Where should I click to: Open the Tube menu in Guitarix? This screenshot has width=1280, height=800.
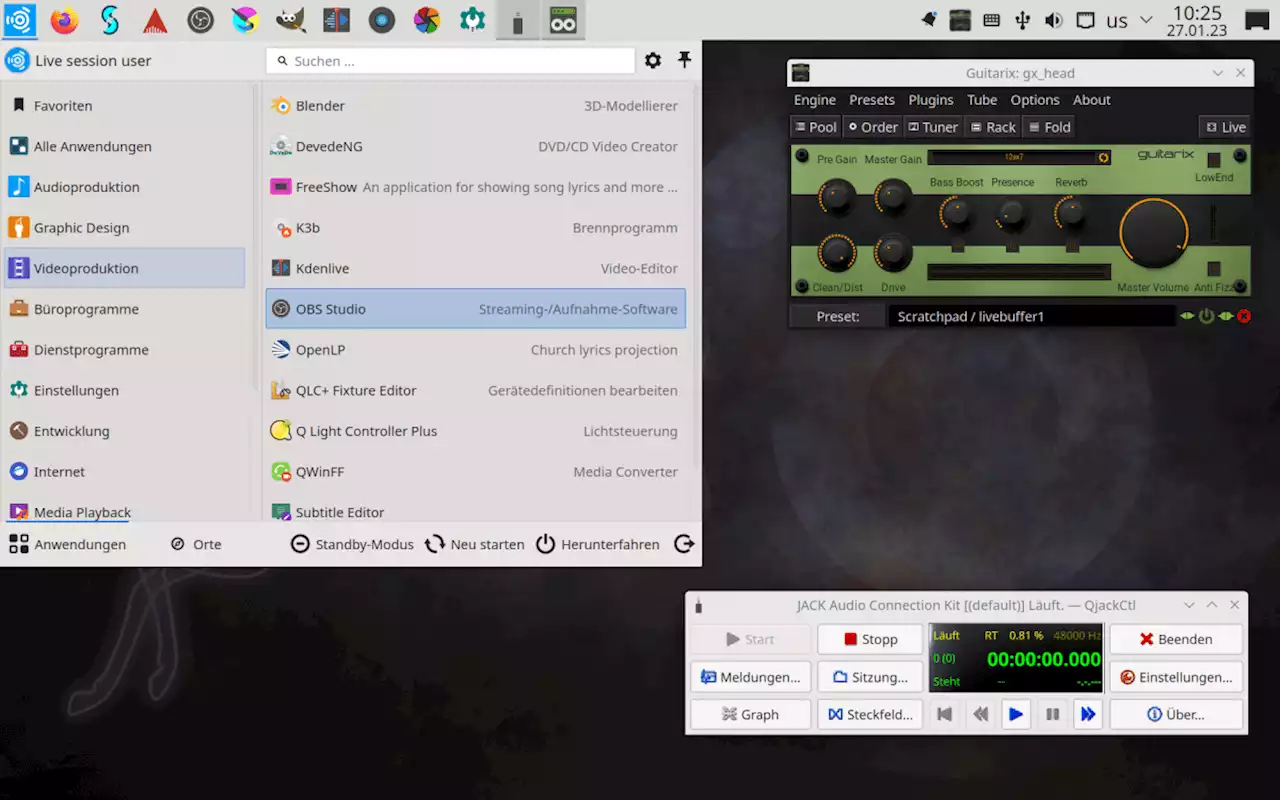(982, 100)
